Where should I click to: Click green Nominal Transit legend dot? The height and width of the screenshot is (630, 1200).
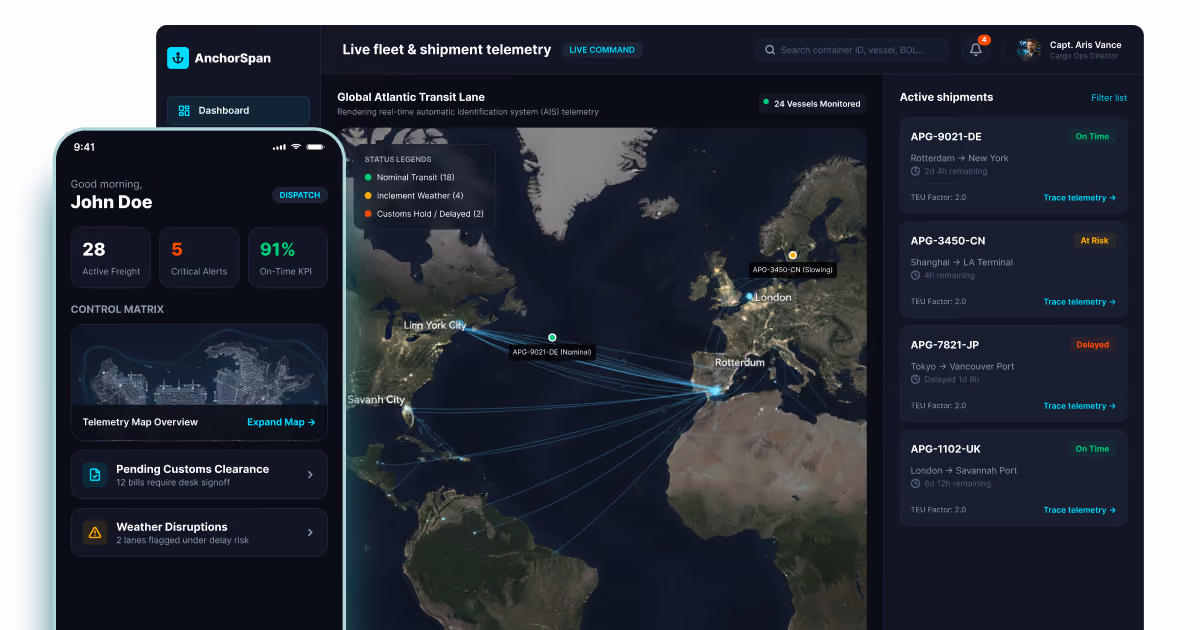pos(368,177)
